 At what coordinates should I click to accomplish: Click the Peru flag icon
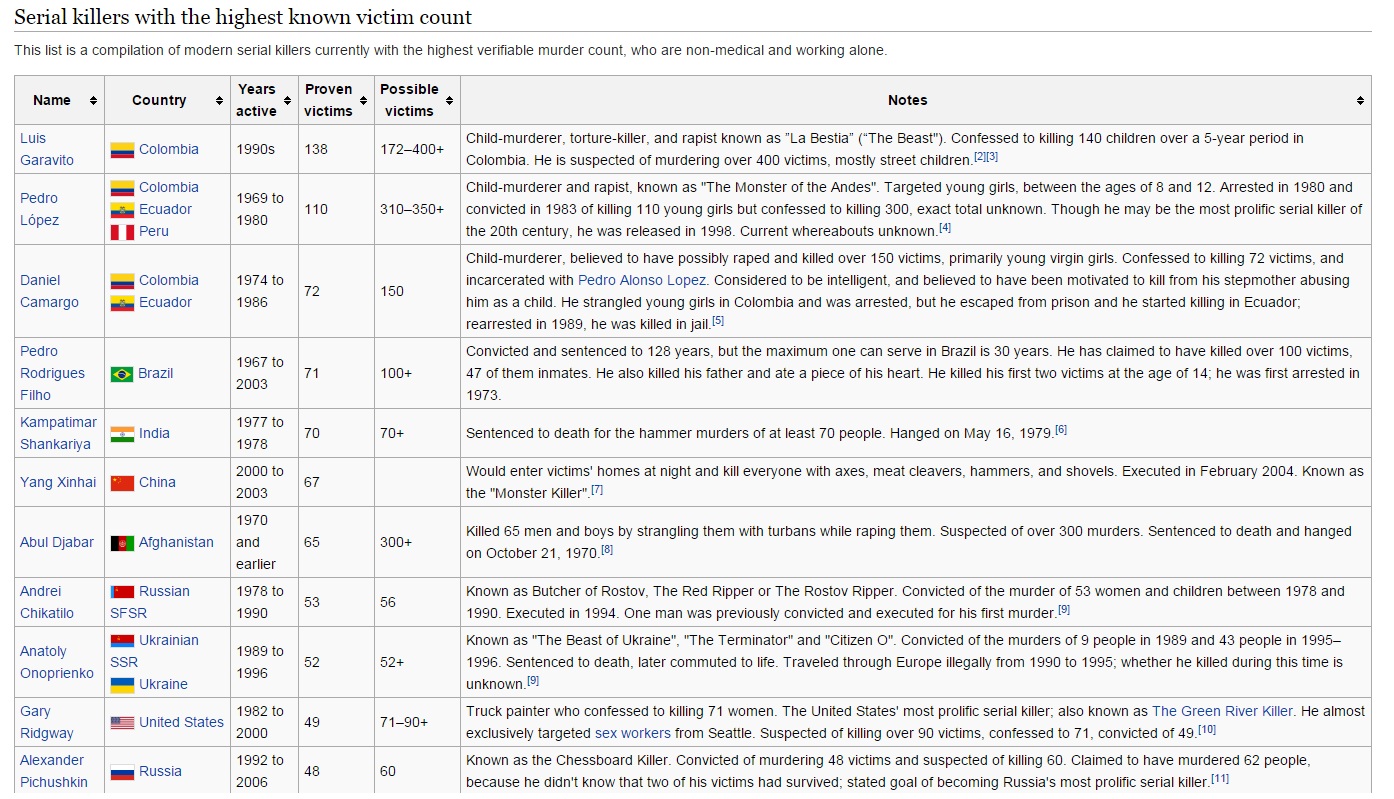coord(122,232)
